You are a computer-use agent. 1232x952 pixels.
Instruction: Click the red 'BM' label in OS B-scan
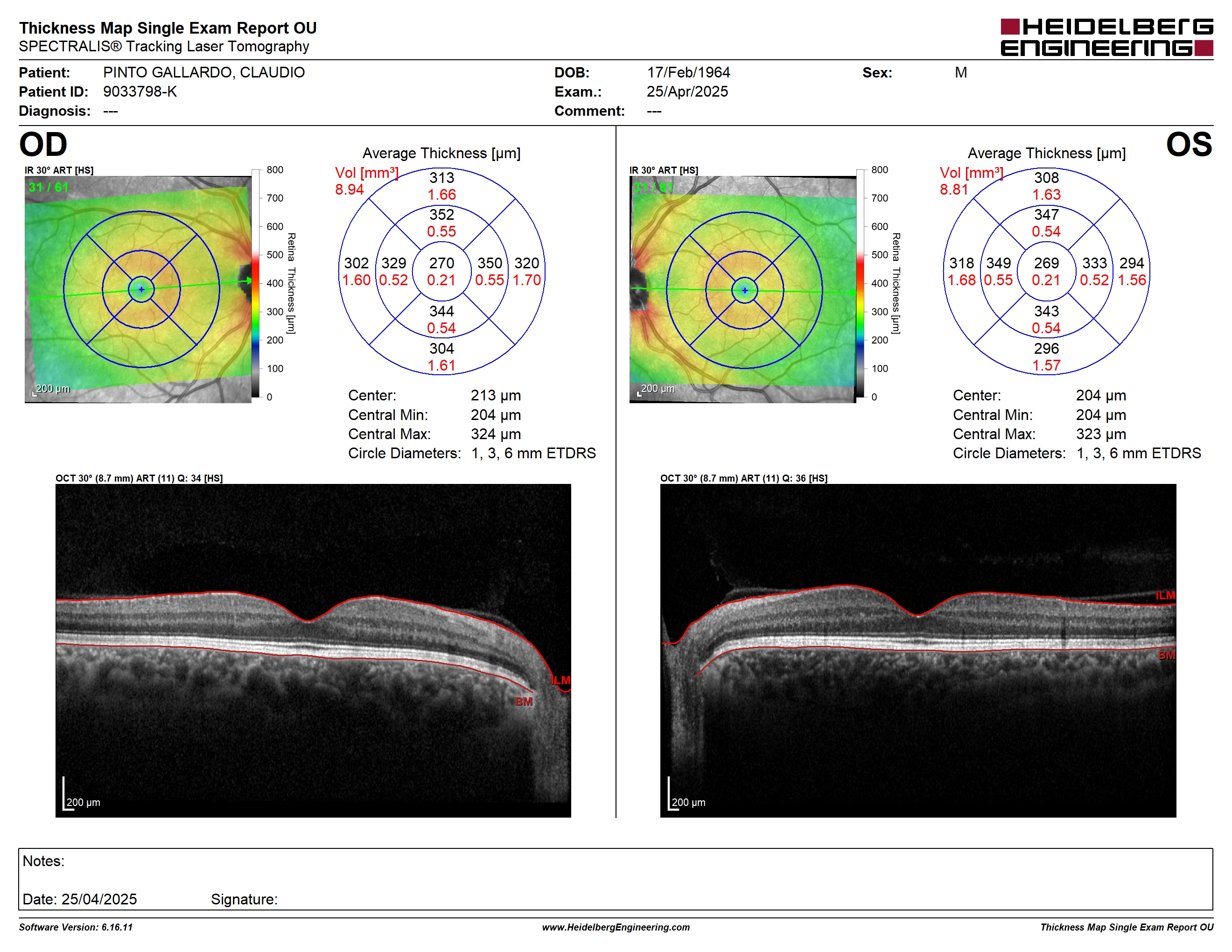pyautogui.click(x=1167, y=655)
